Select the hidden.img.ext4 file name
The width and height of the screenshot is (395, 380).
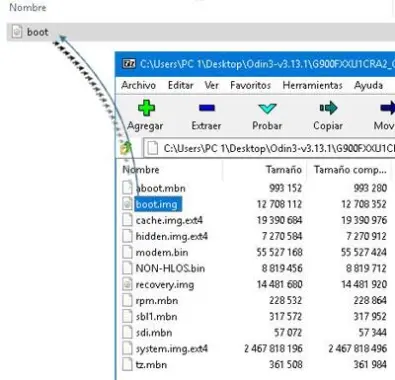click(171, 236)
